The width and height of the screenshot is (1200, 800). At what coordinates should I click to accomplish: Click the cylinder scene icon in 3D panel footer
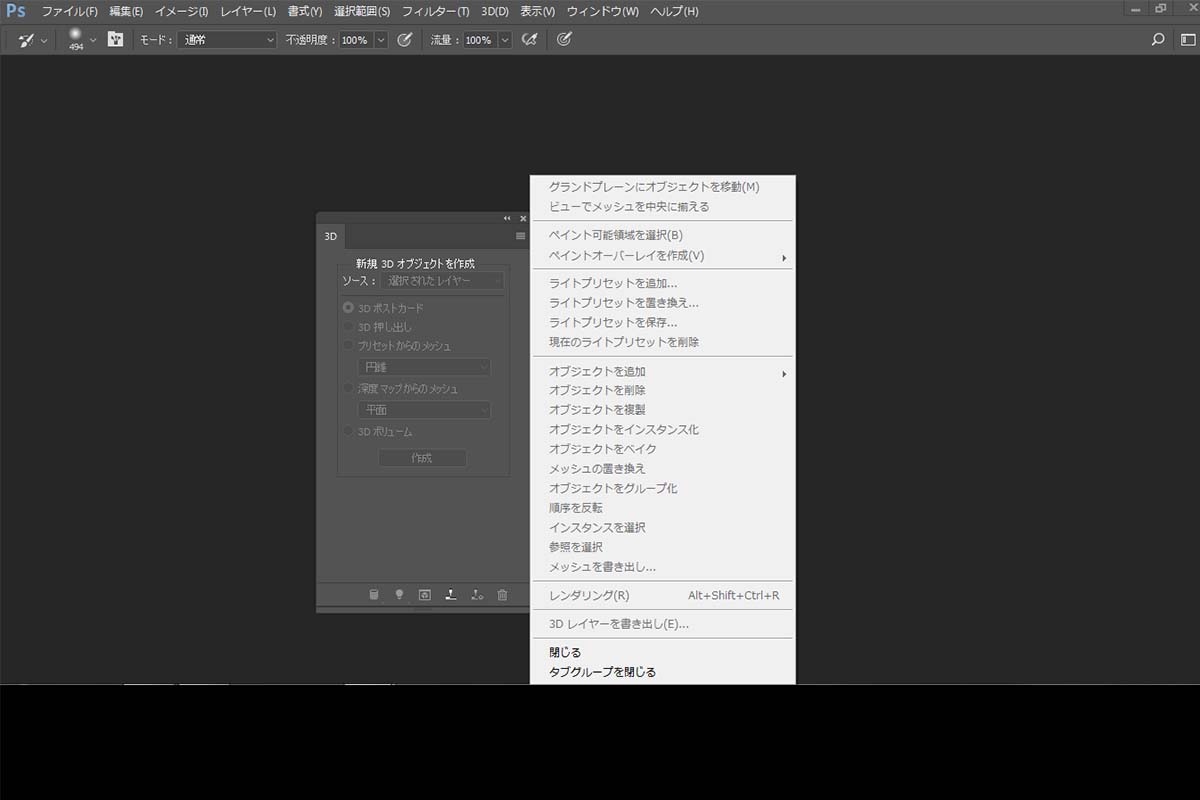click(374, 594)
